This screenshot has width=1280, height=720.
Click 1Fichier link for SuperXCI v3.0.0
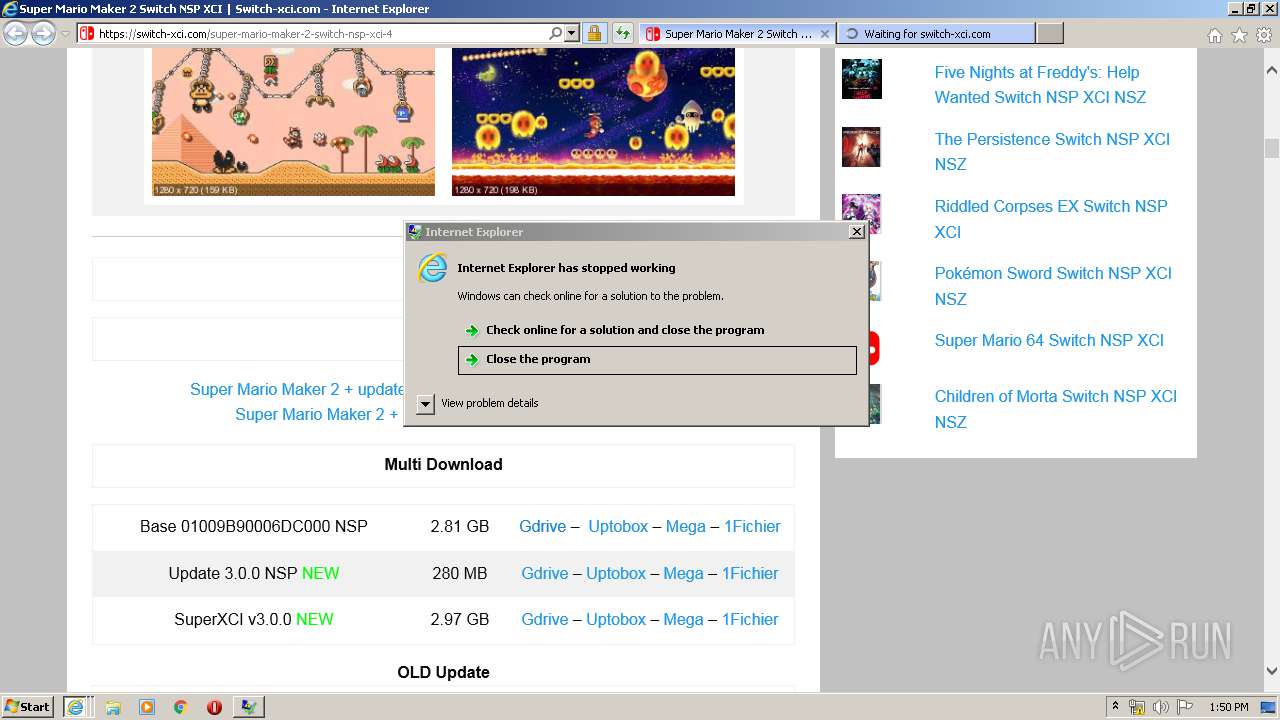[750, 619]
